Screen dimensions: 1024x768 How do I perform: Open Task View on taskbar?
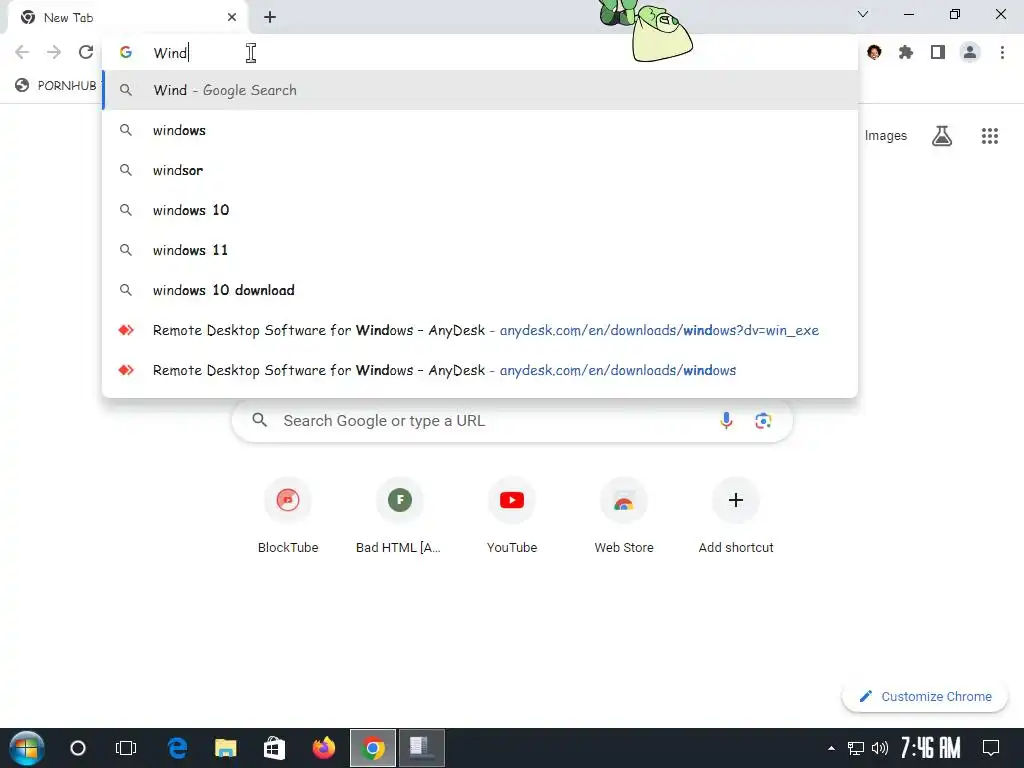[125, 748]
